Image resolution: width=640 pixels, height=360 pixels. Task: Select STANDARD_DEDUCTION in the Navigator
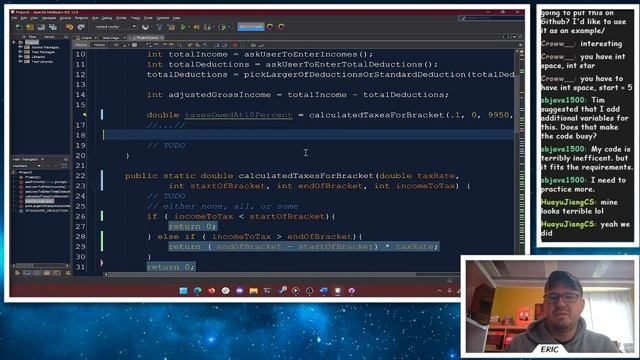[46, 211]
